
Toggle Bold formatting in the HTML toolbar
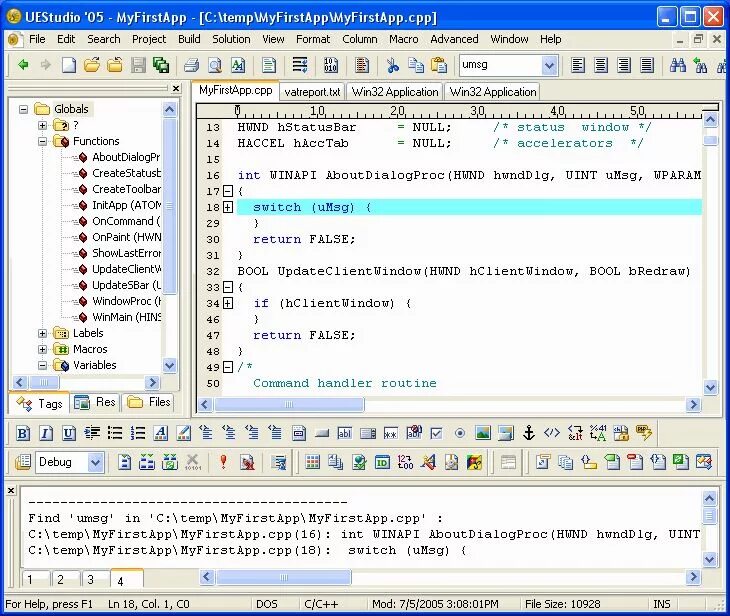pyautogui.click(x=22, y=433)
